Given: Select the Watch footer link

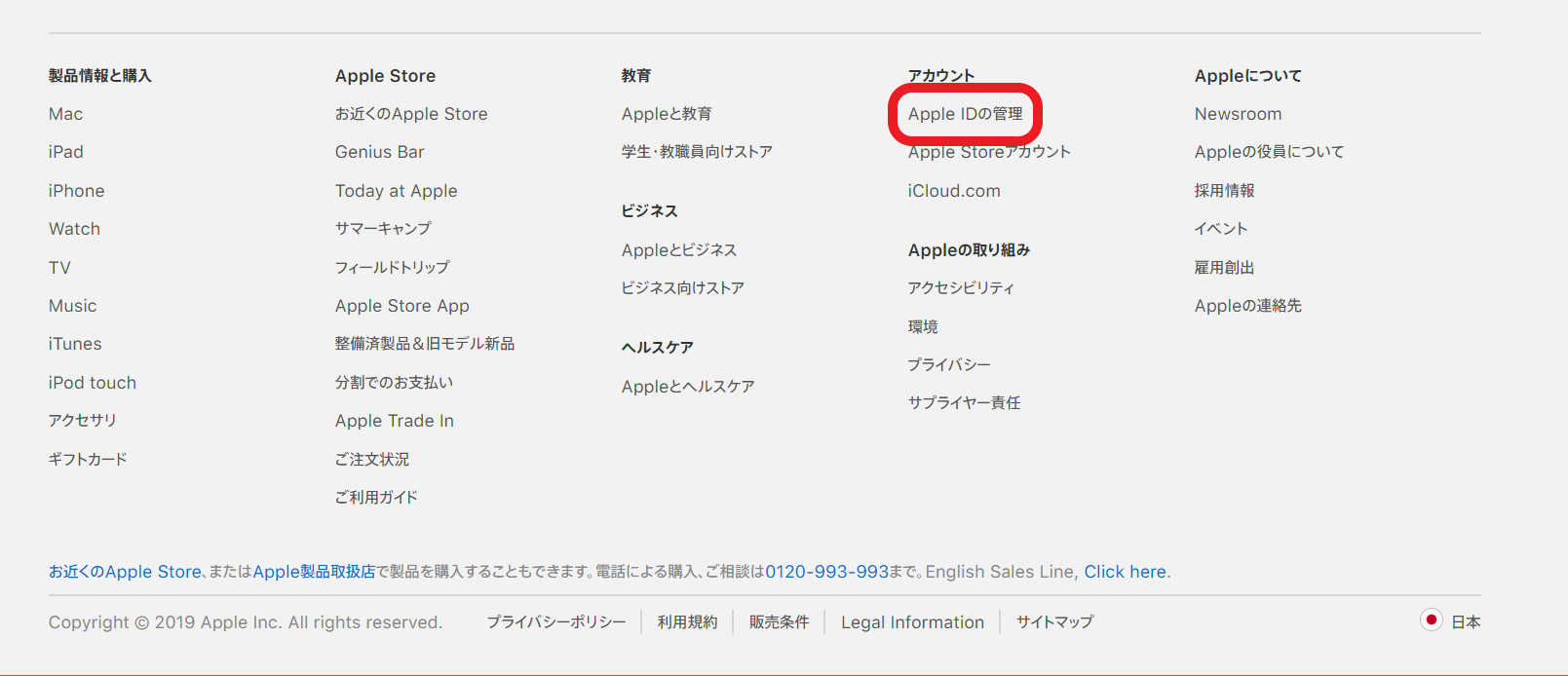Looking at the screenshot, I should coord(75,229).
